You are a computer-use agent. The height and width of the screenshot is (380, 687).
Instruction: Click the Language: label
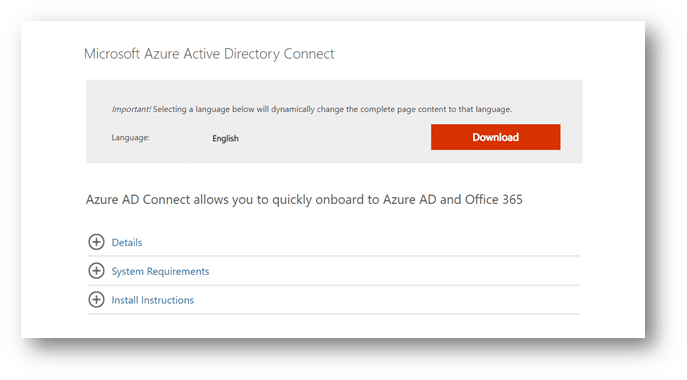[x=131, y=138]
